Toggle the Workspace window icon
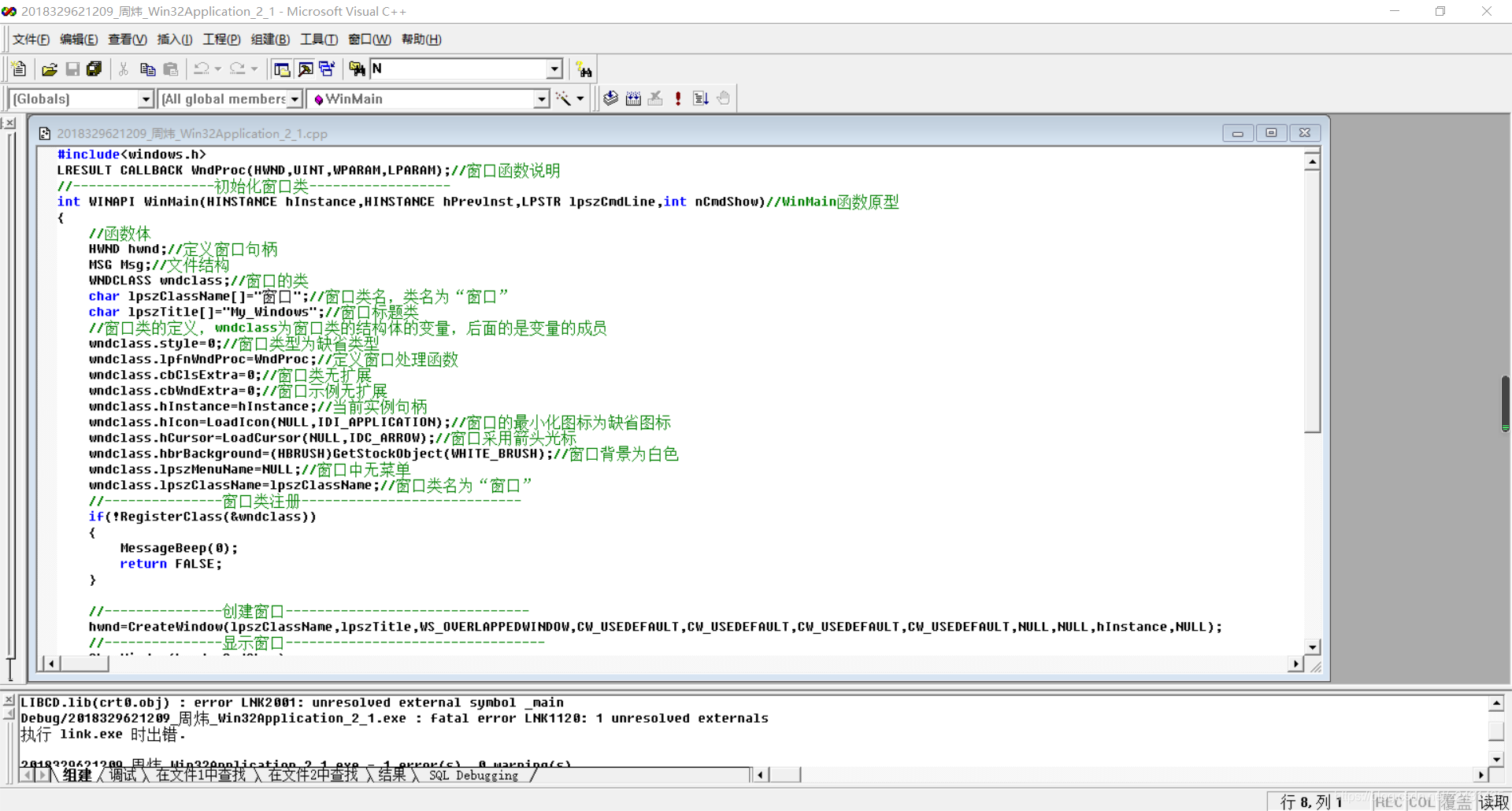 281,69
